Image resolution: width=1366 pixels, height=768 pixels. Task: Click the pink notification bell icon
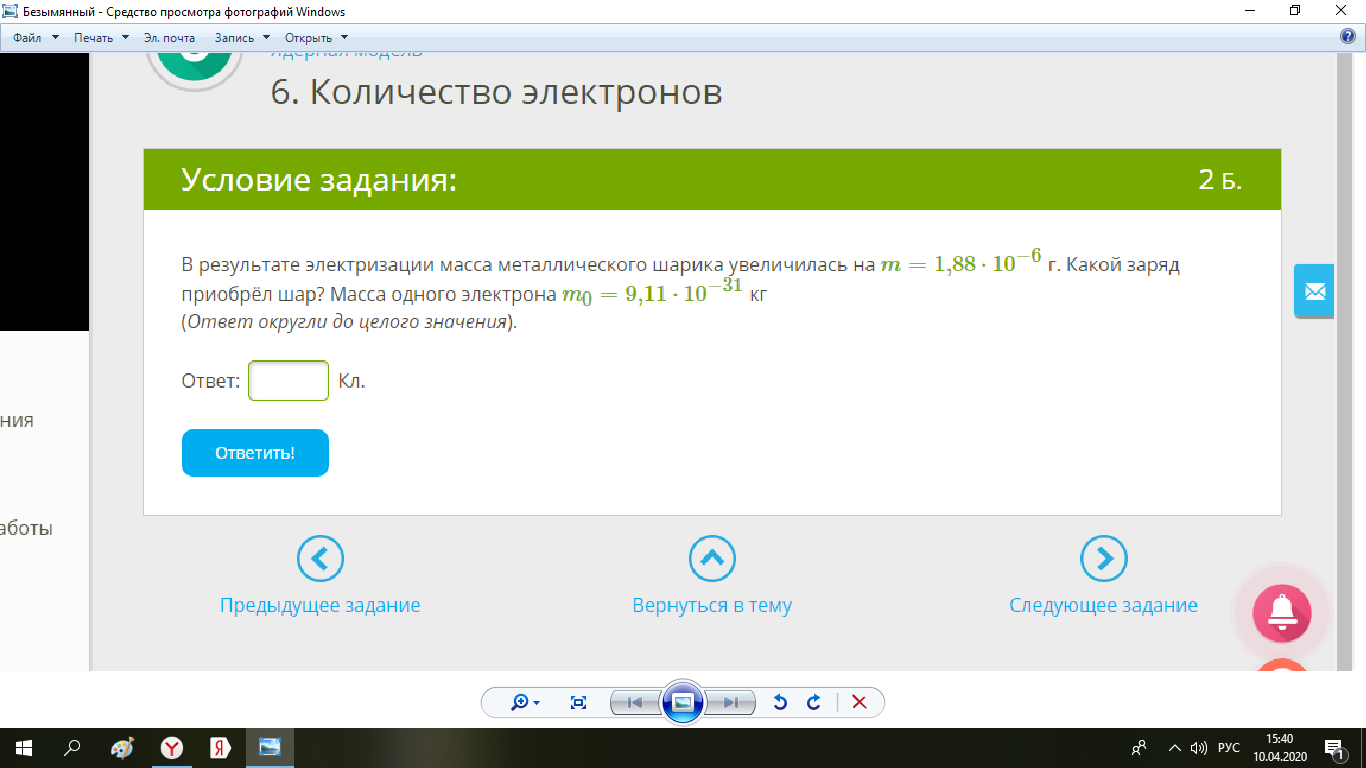point(1282,613)
